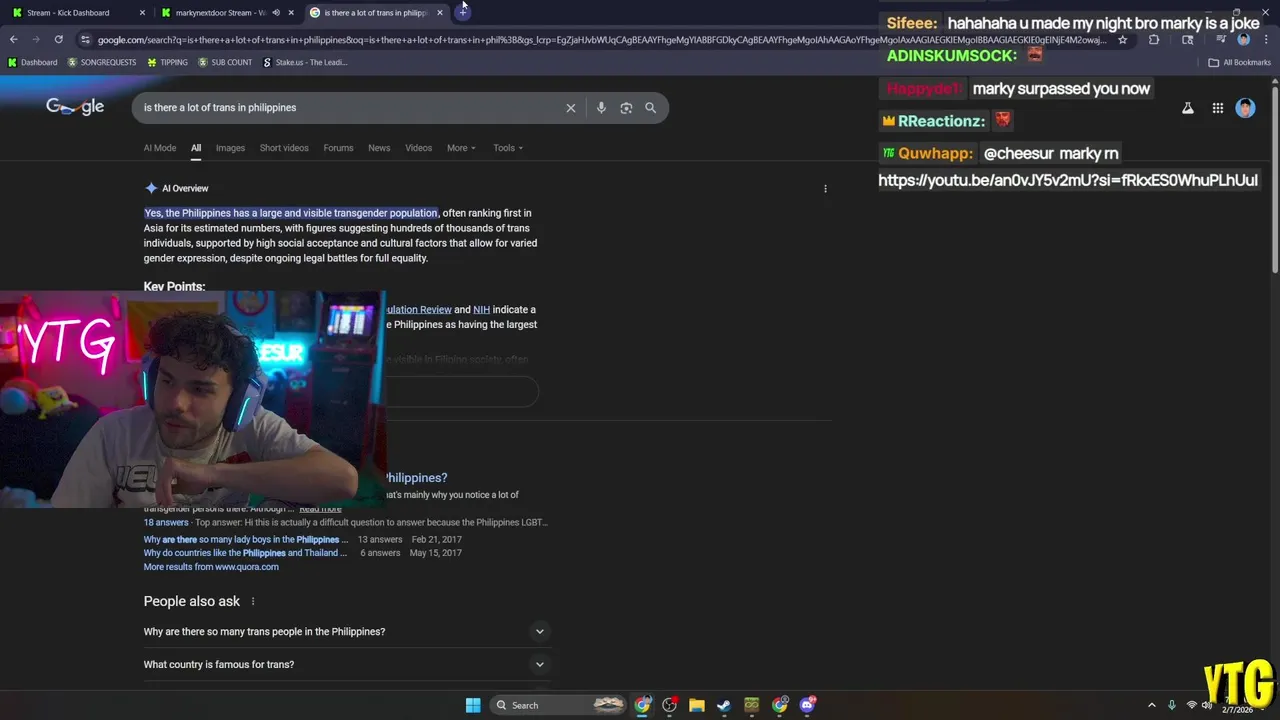Open the Tools dropdown
This screenshot has height=720, width=1280.
508,148
